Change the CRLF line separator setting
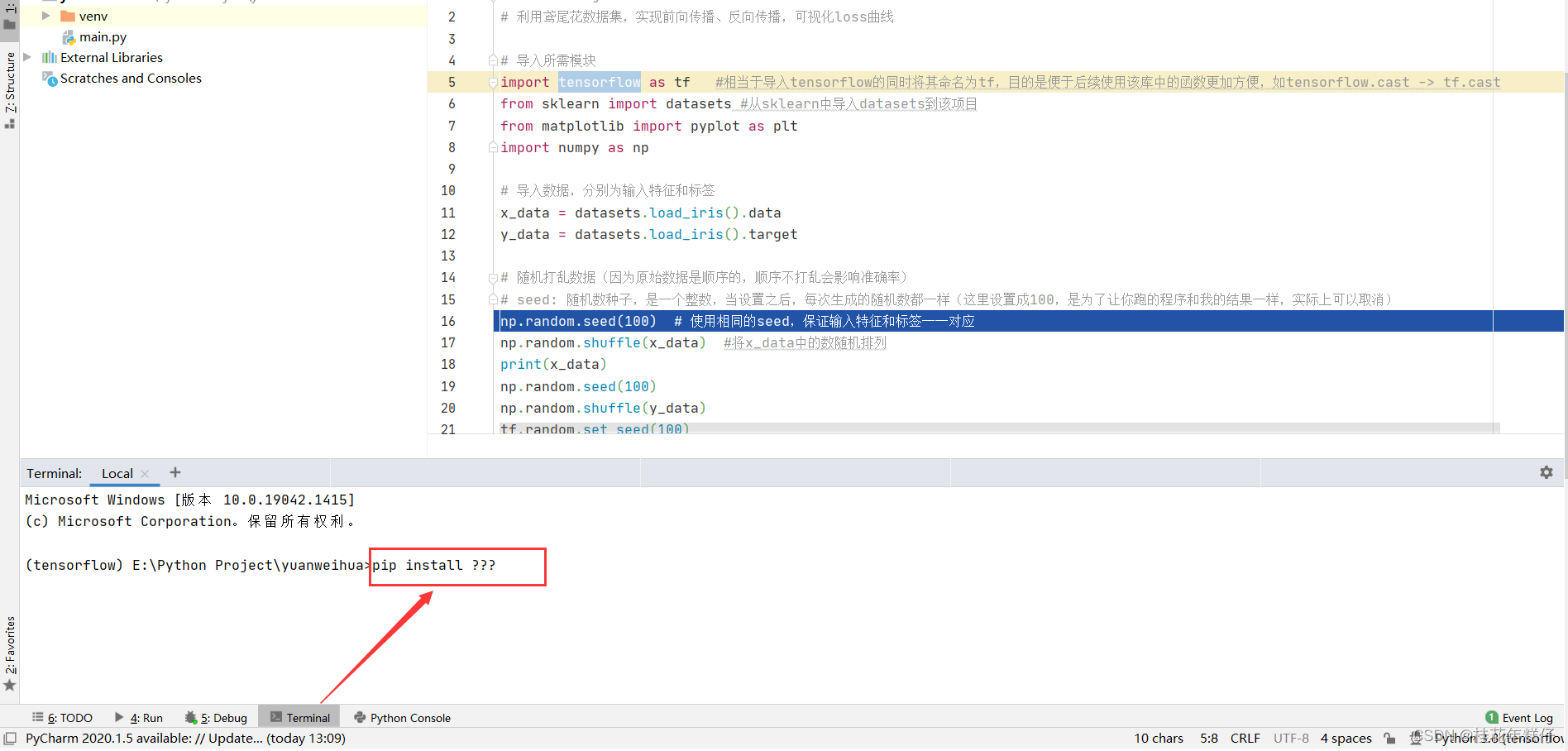 pyautogui.click(x=1245, y=738)
